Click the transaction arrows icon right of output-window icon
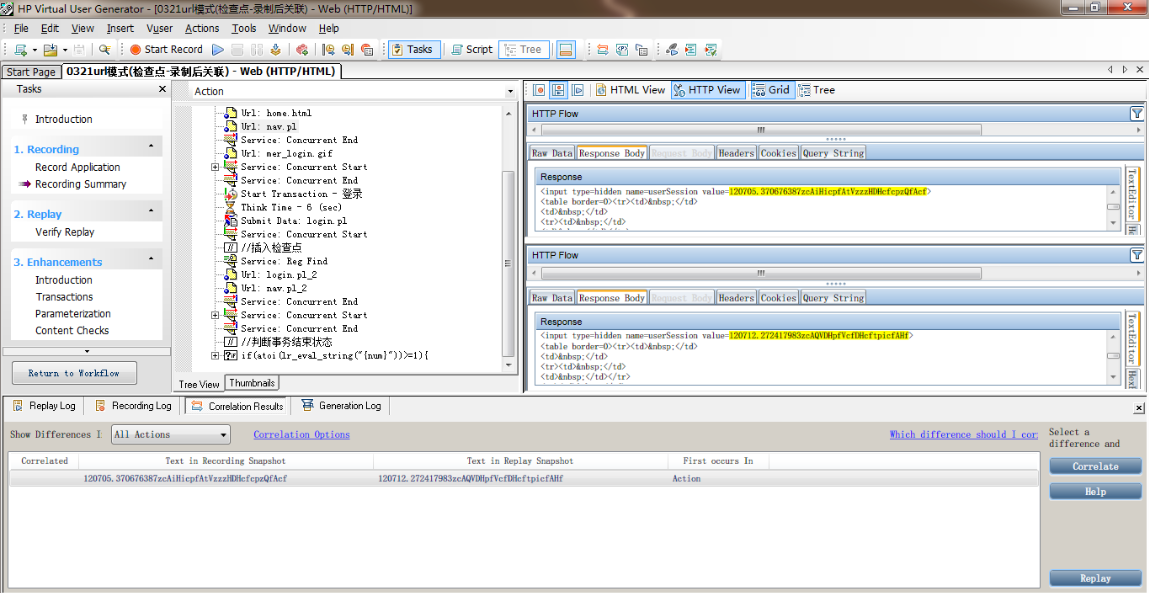The image size is (1149, 593). 602,50
